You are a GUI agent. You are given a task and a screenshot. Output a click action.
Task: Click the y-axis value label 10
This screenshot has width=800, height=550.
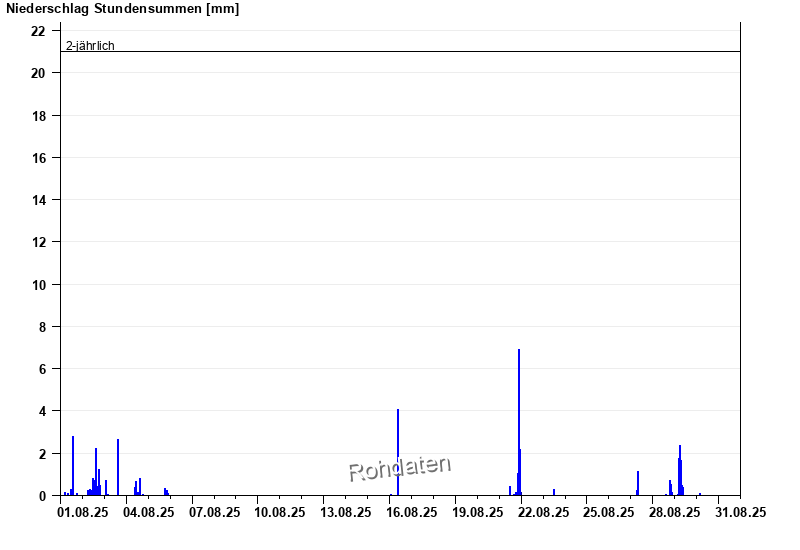point(38,285)
